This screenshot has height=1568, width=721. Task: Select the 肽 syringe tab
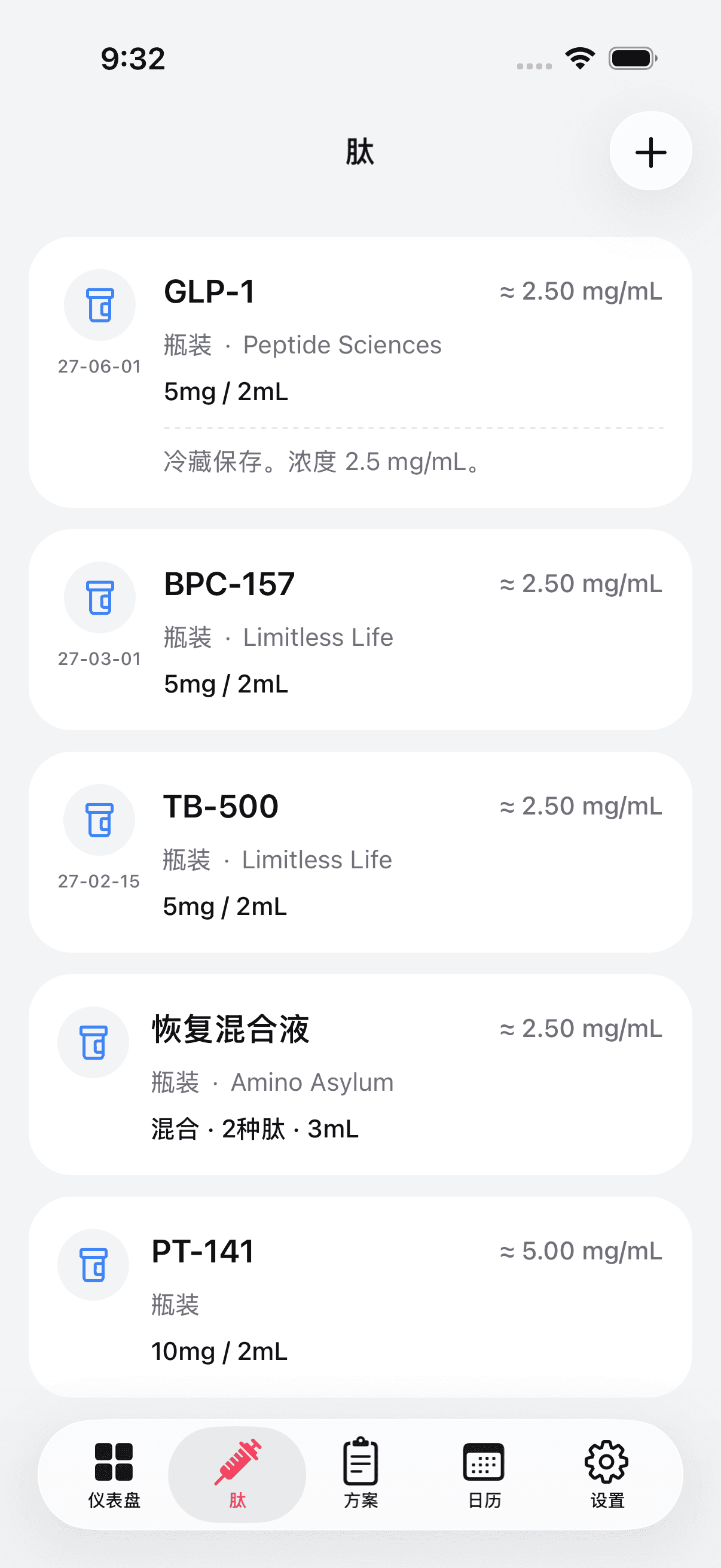tap(237, 1474)
